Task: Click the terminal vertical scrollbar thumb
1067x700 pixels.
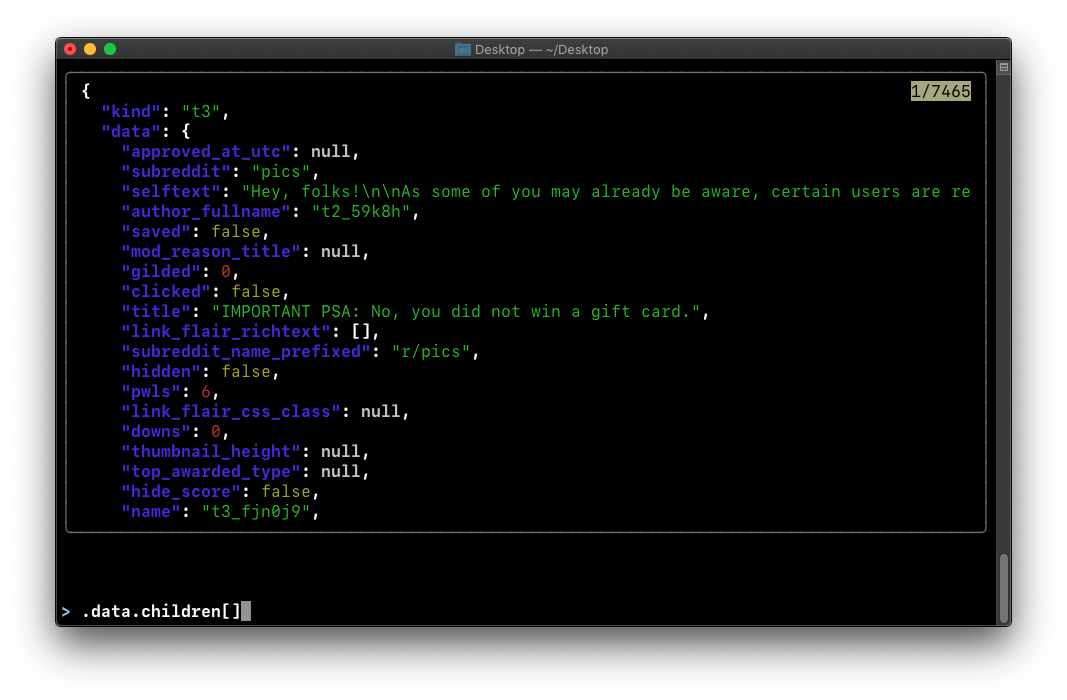Action: click(1004, 589)
